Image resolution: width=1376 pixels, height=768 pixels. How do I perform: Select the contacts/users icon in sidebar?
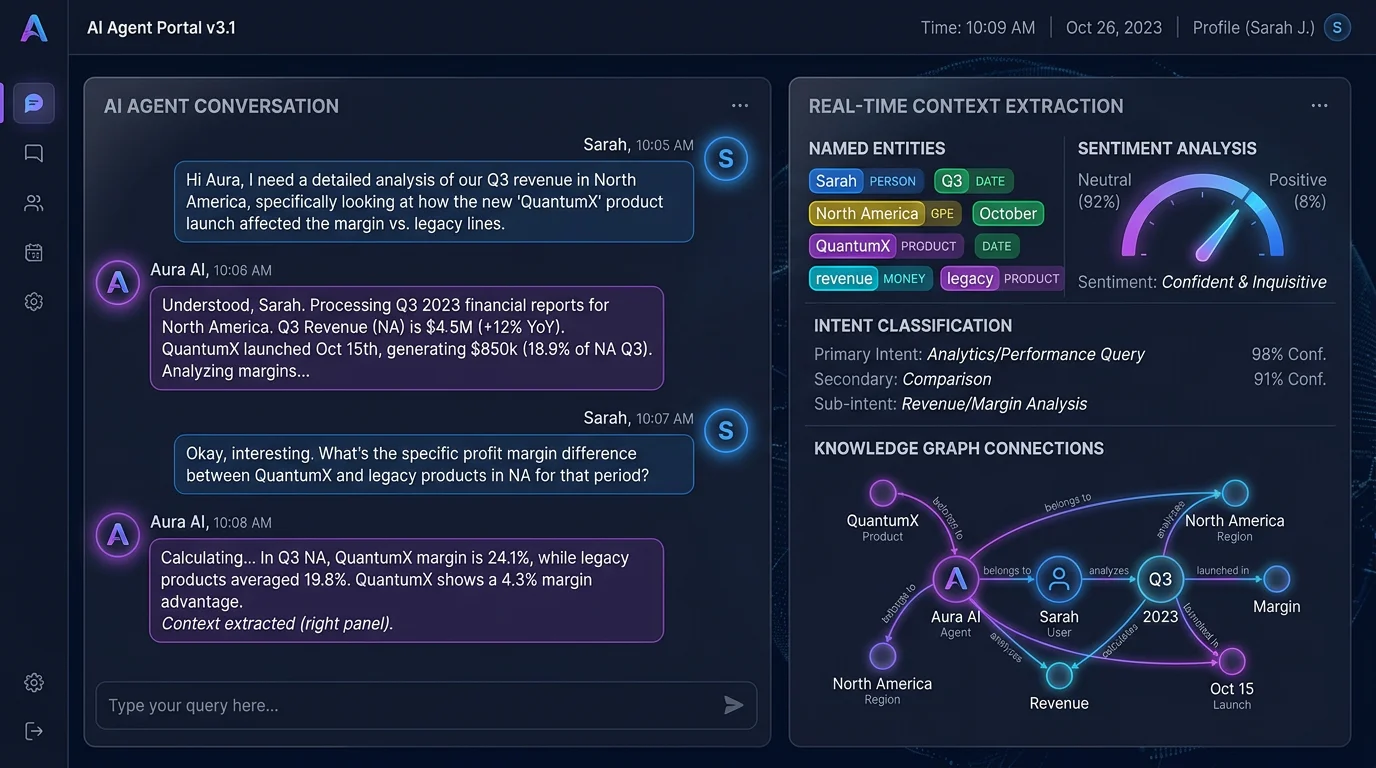[x=33, y=202]
